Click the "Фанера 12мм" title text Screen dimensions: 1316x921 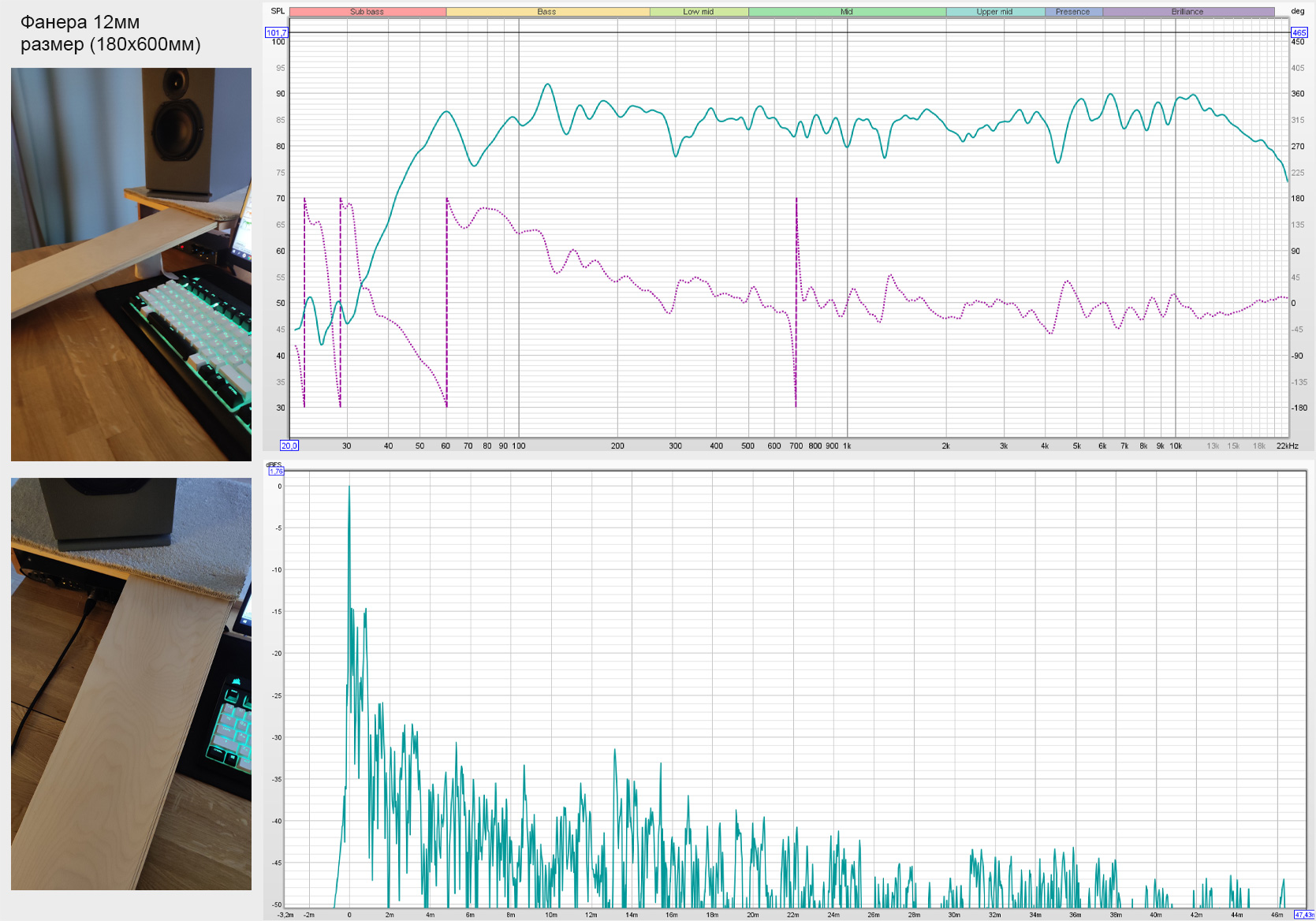[x=80, y=22]
